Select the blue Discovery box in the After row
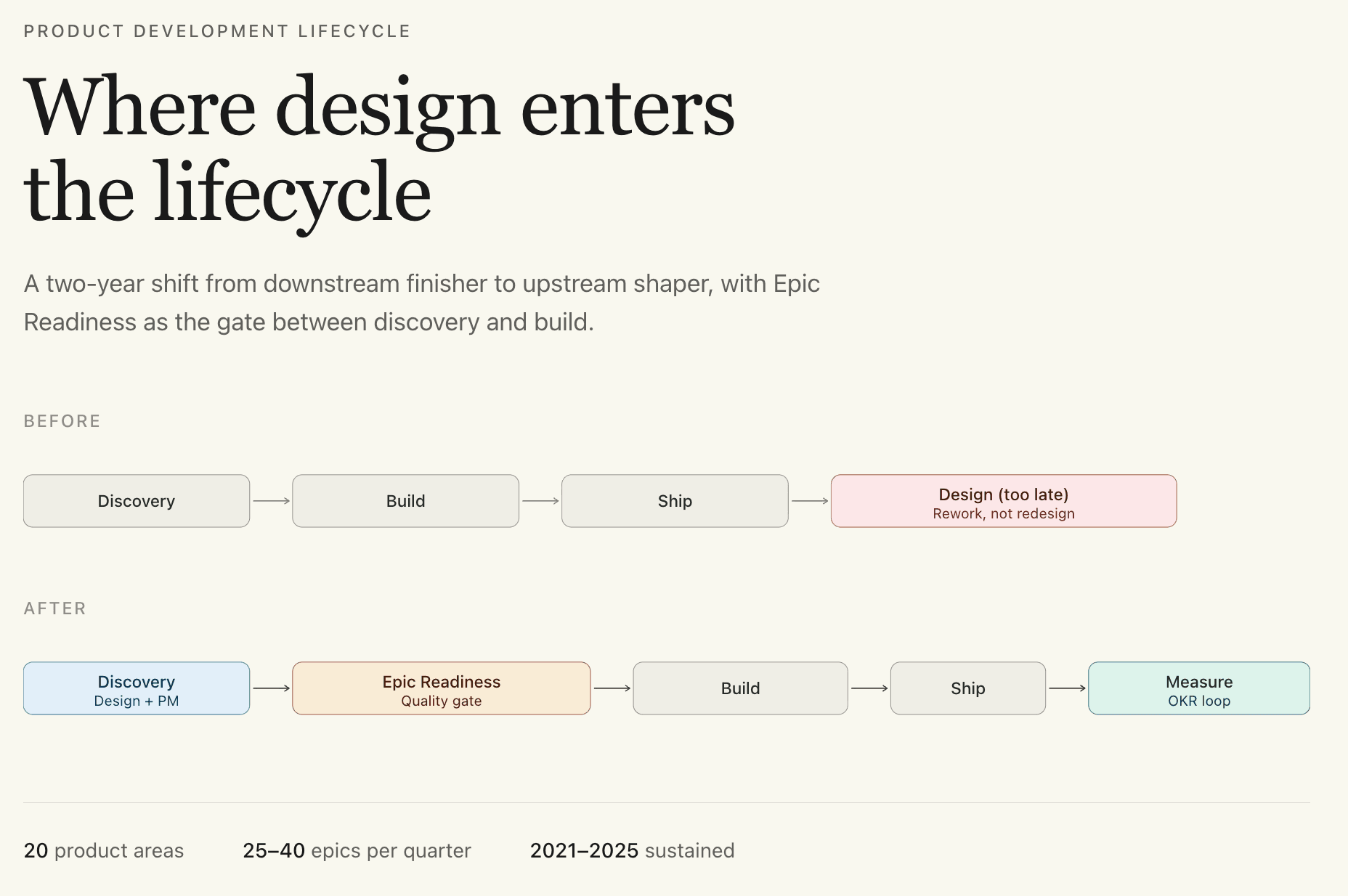Viewport: 1348px width, 896px height. 137,688
